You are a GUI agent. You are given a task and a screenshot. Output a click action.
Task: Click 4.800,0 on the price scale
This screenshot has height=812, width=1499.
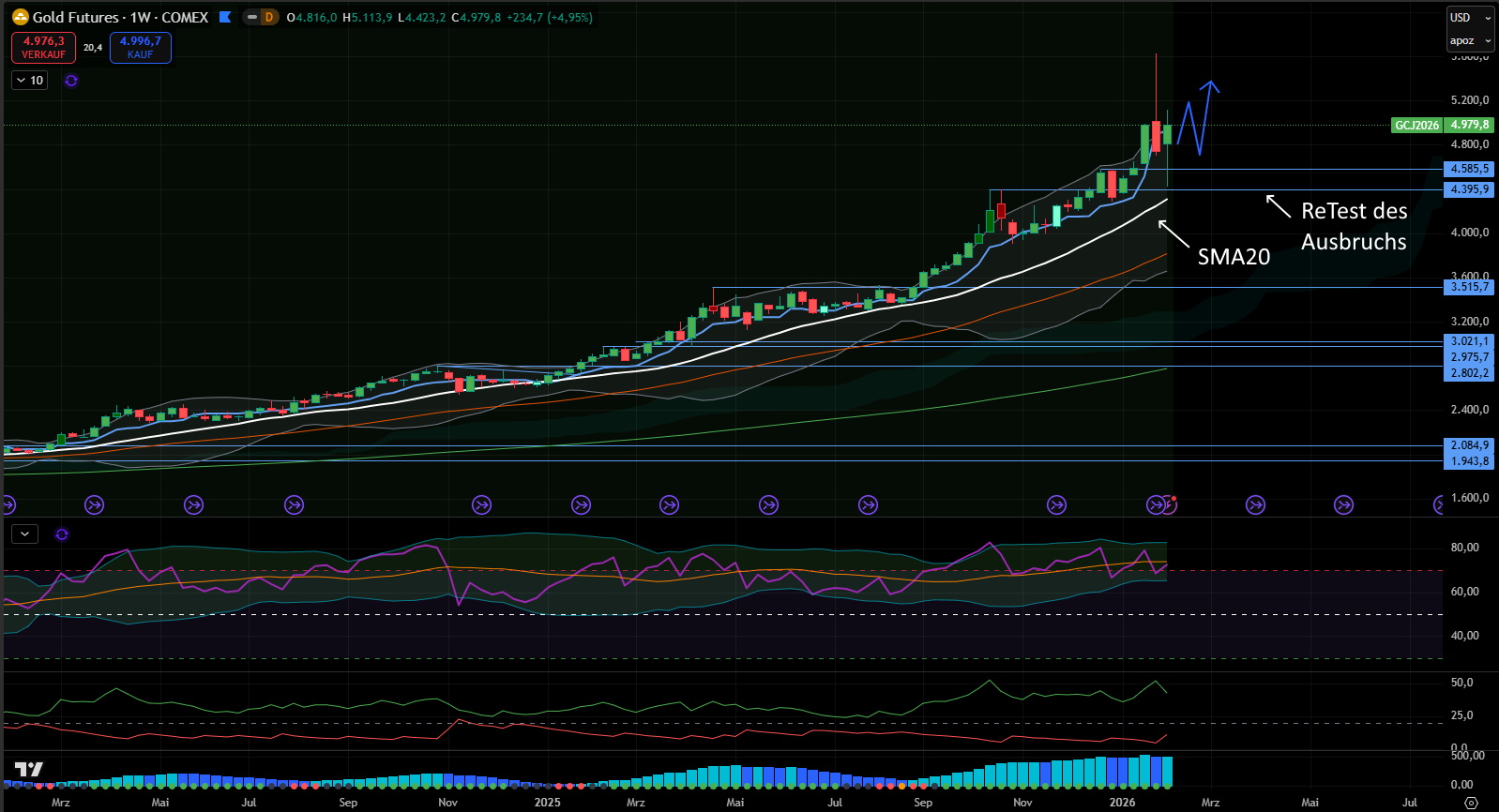pyautogui.click(x=1469, y=144)
